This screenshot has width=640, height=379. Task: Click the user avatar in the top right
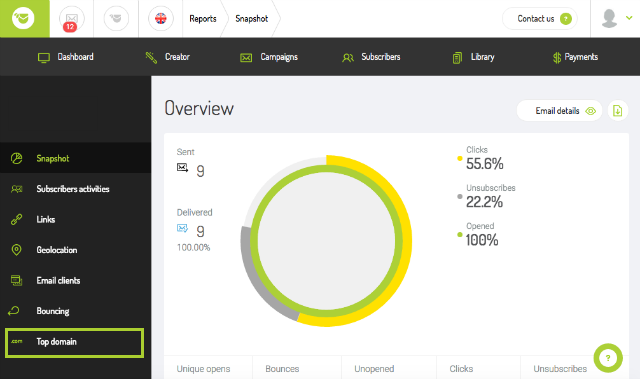609,18
